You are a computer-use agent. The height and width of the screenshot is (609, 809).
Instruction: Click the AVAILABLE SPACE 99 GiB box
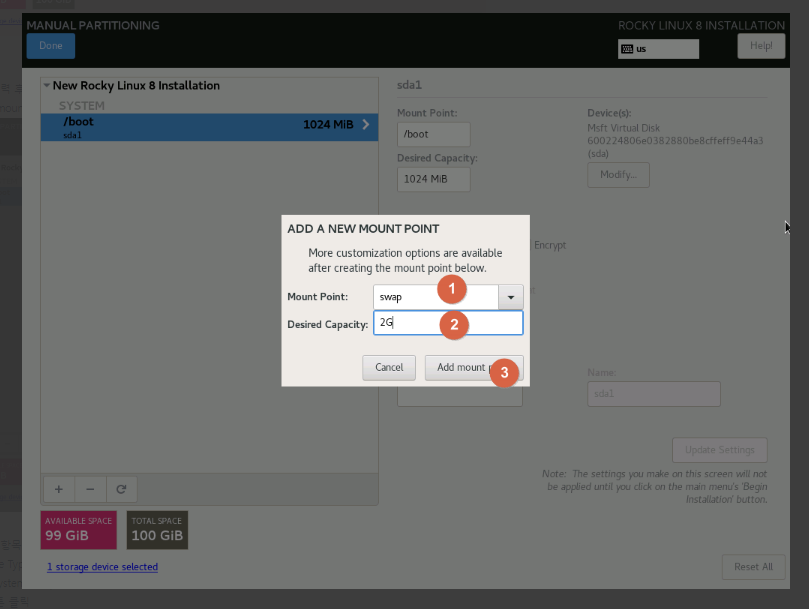point(78,530)
